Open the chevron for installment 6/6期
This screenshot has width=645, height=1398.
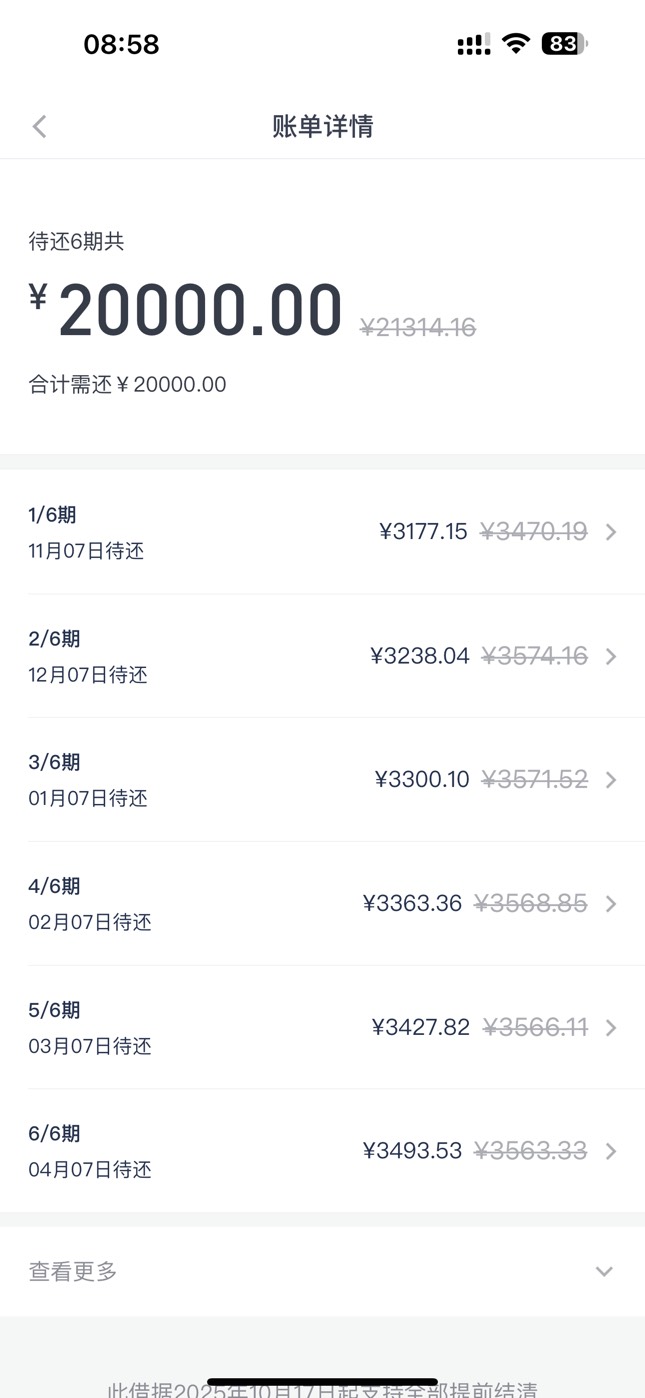point(611,1152)
